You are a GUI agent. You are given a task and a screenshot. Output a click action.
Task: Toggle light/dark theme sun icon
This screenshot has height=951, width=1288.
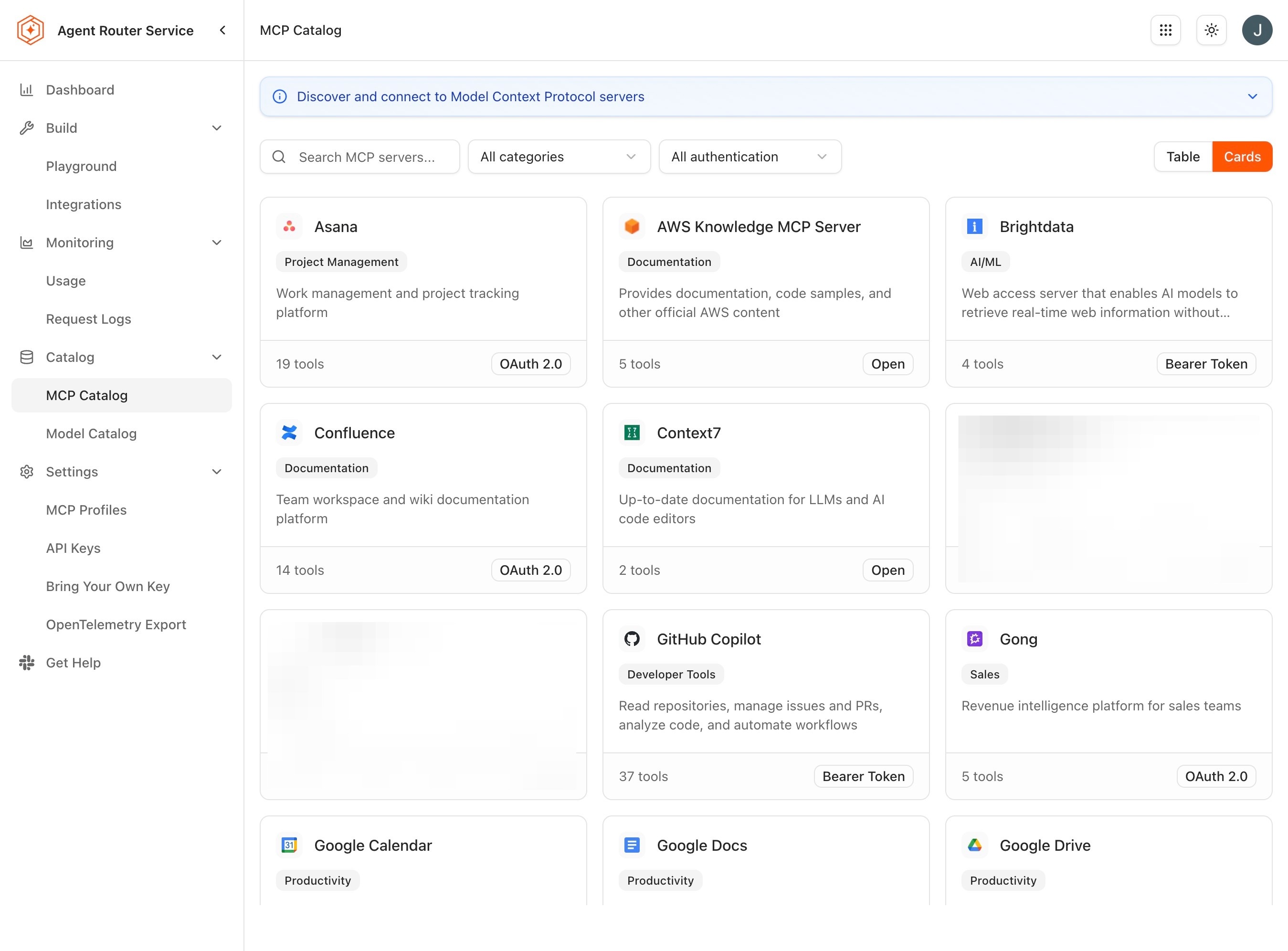coord(1212,30)
